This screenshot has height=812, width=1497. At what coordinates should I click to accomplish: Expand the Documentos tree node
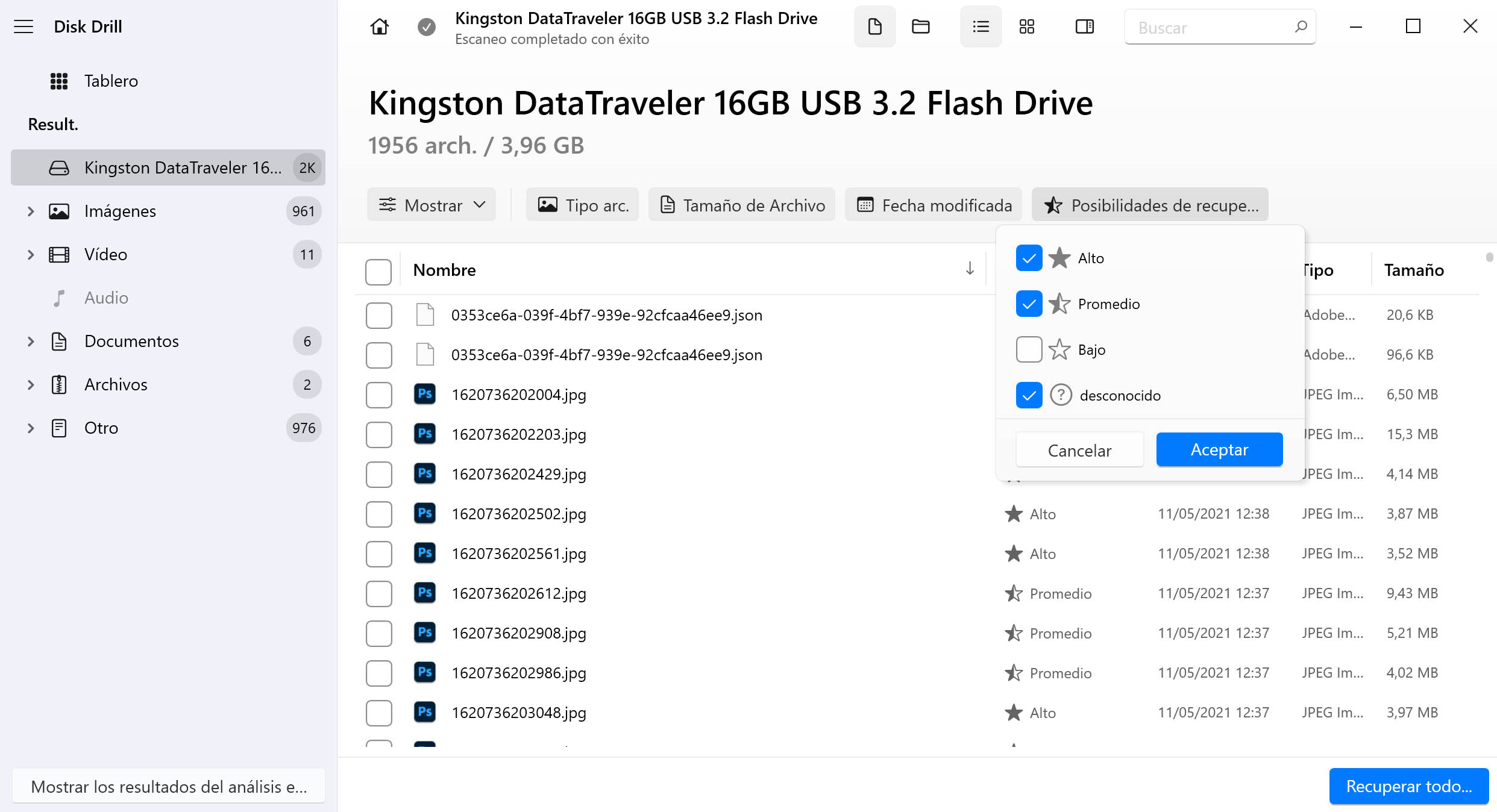(x=30, y=341)
